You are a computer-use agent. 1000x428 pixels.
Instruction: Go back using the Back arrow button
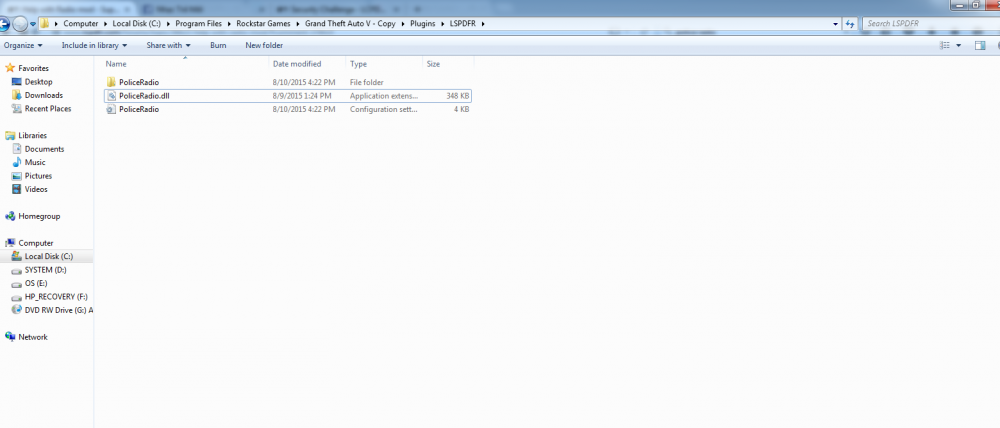point(3,24)
